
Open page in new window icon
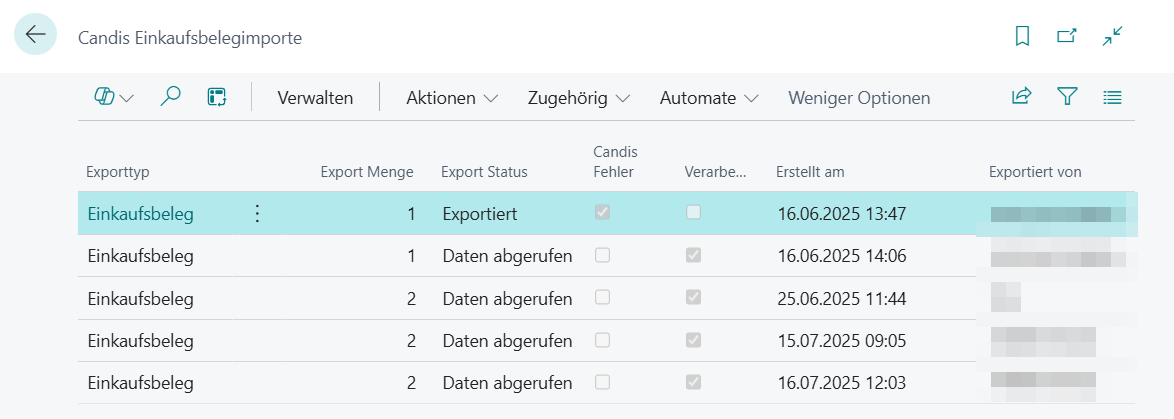pos(1067,36)
